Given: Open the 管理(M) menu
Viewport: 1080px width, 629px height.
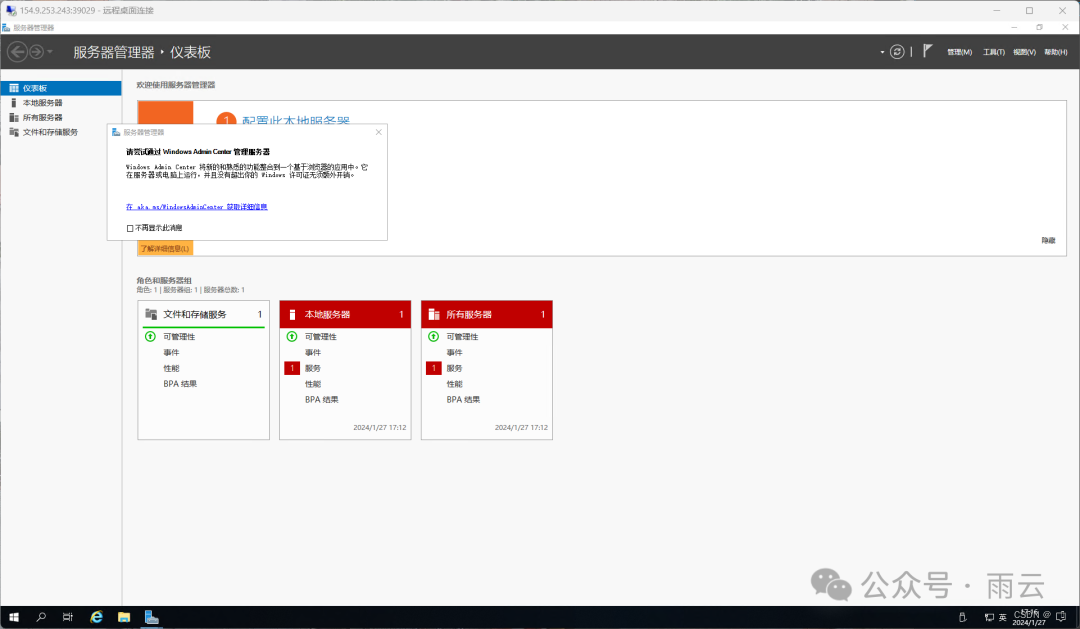Looking at the screenshot, I should pos(959,52).
